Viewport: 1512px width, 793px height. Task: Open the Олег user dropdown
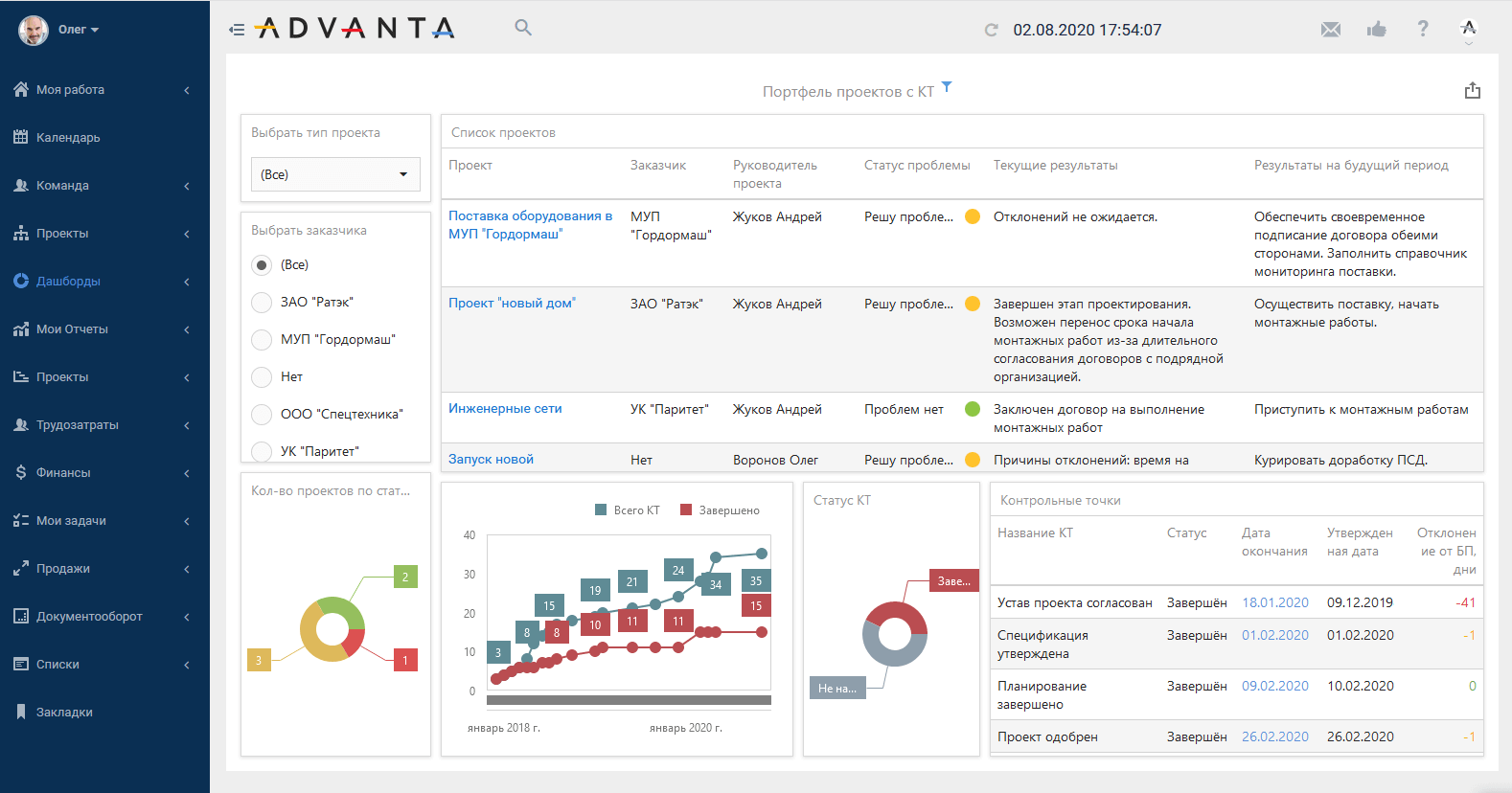79,30
